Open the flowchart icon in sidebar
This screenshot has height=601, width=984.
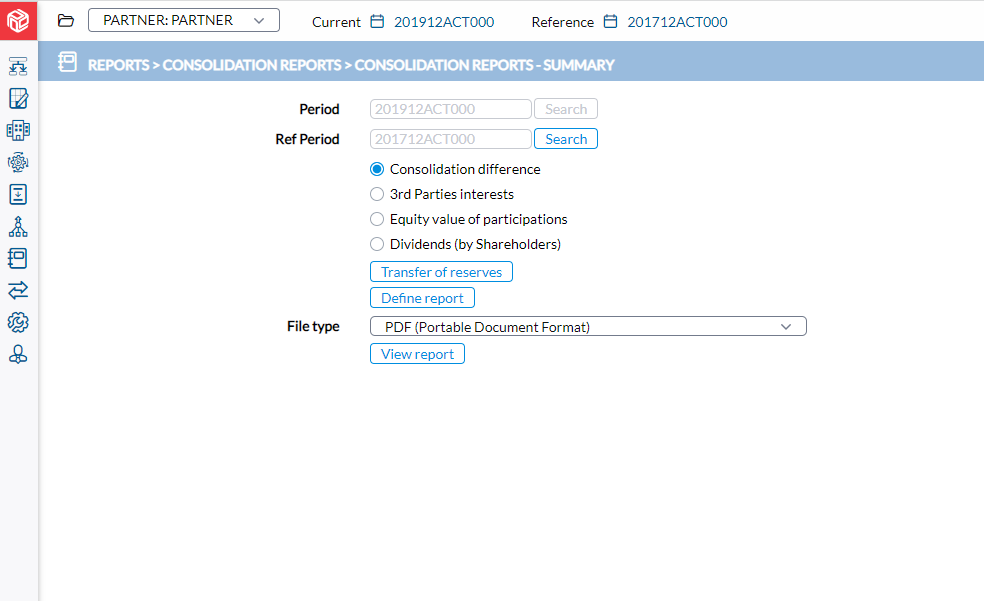click(x=18, y=66)
